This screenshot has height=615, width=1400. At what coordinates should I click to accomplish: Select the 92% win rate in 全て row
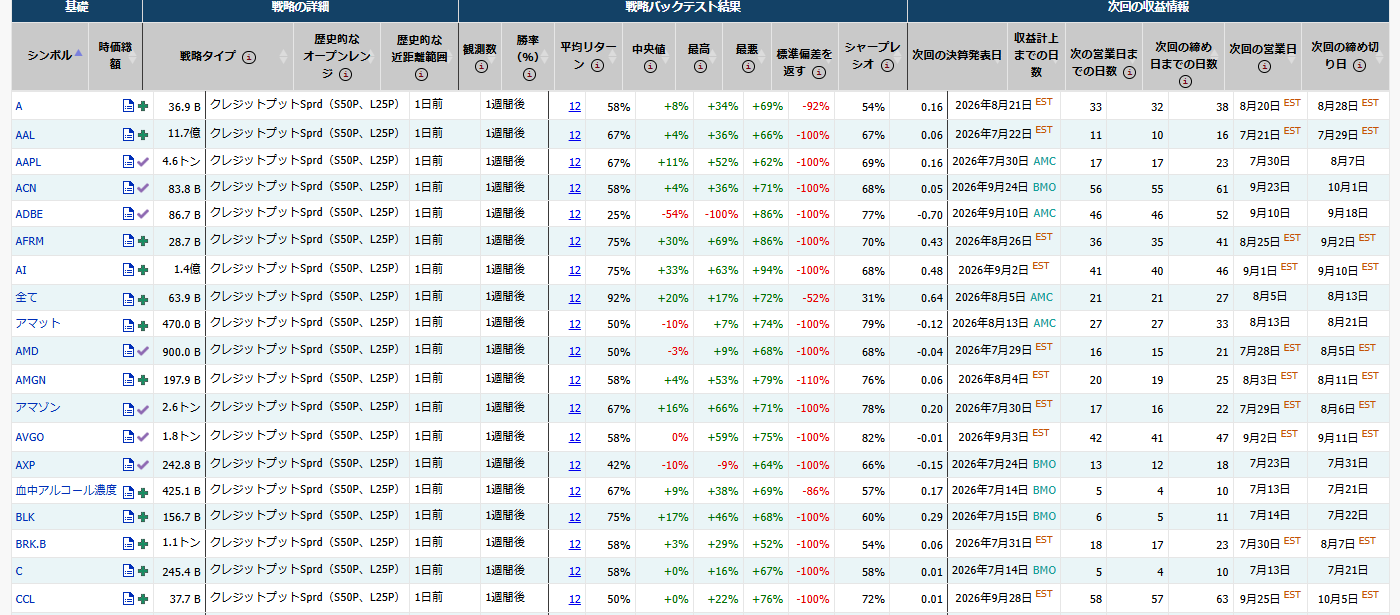(x=619, y=298)
